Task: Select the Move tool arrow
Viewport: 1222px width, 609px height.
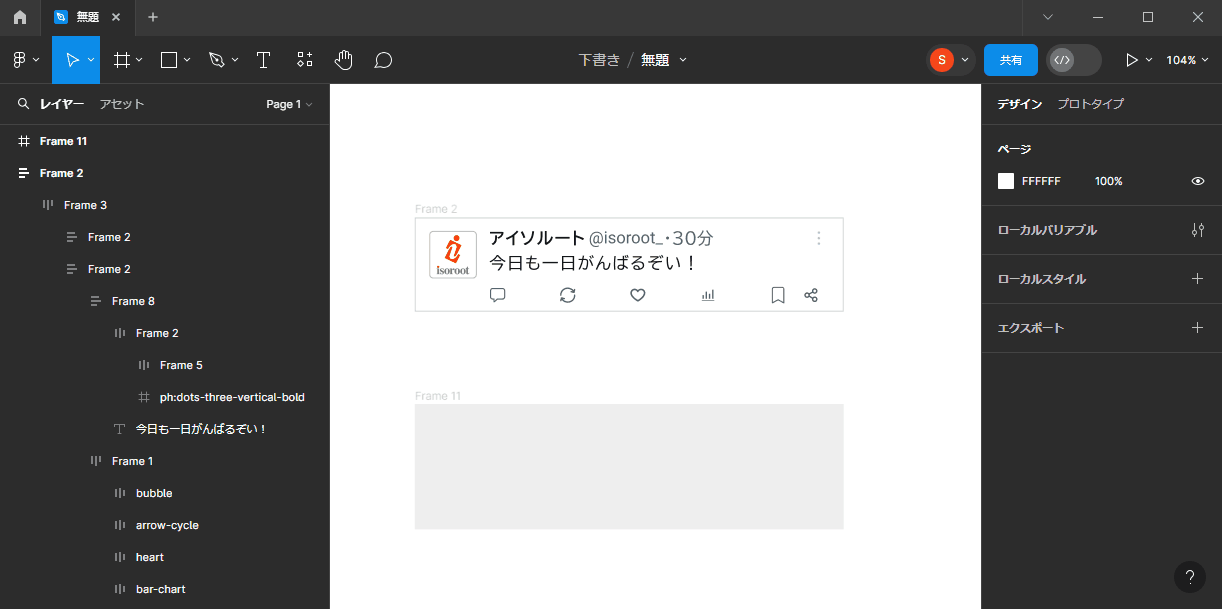Action: (x=72, y=60)
